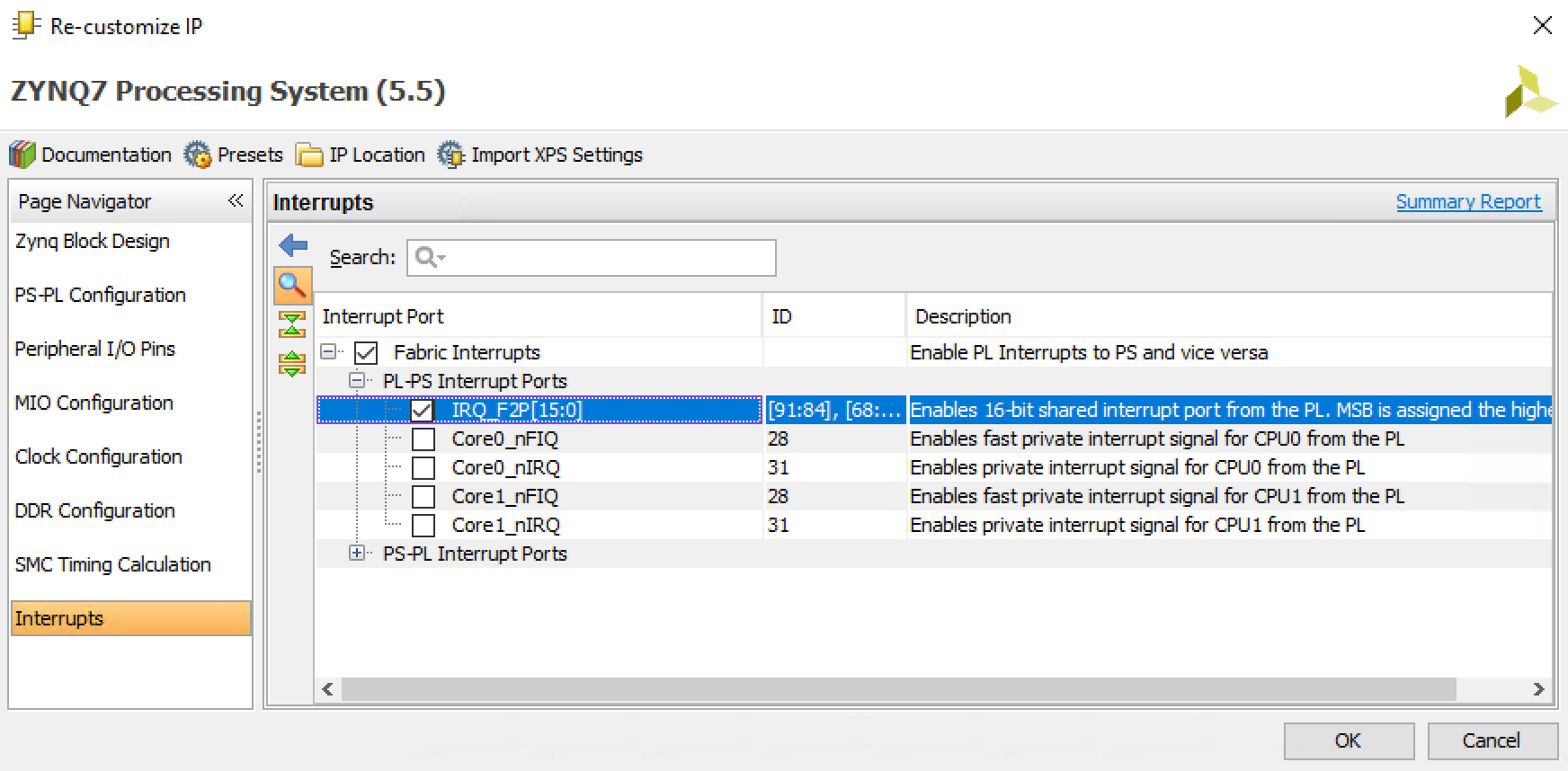Collapse the PL-PS Interrupt Ports node
This screenshot has height=771, width=1568.
pyautogui.click(x=358, y=380)
